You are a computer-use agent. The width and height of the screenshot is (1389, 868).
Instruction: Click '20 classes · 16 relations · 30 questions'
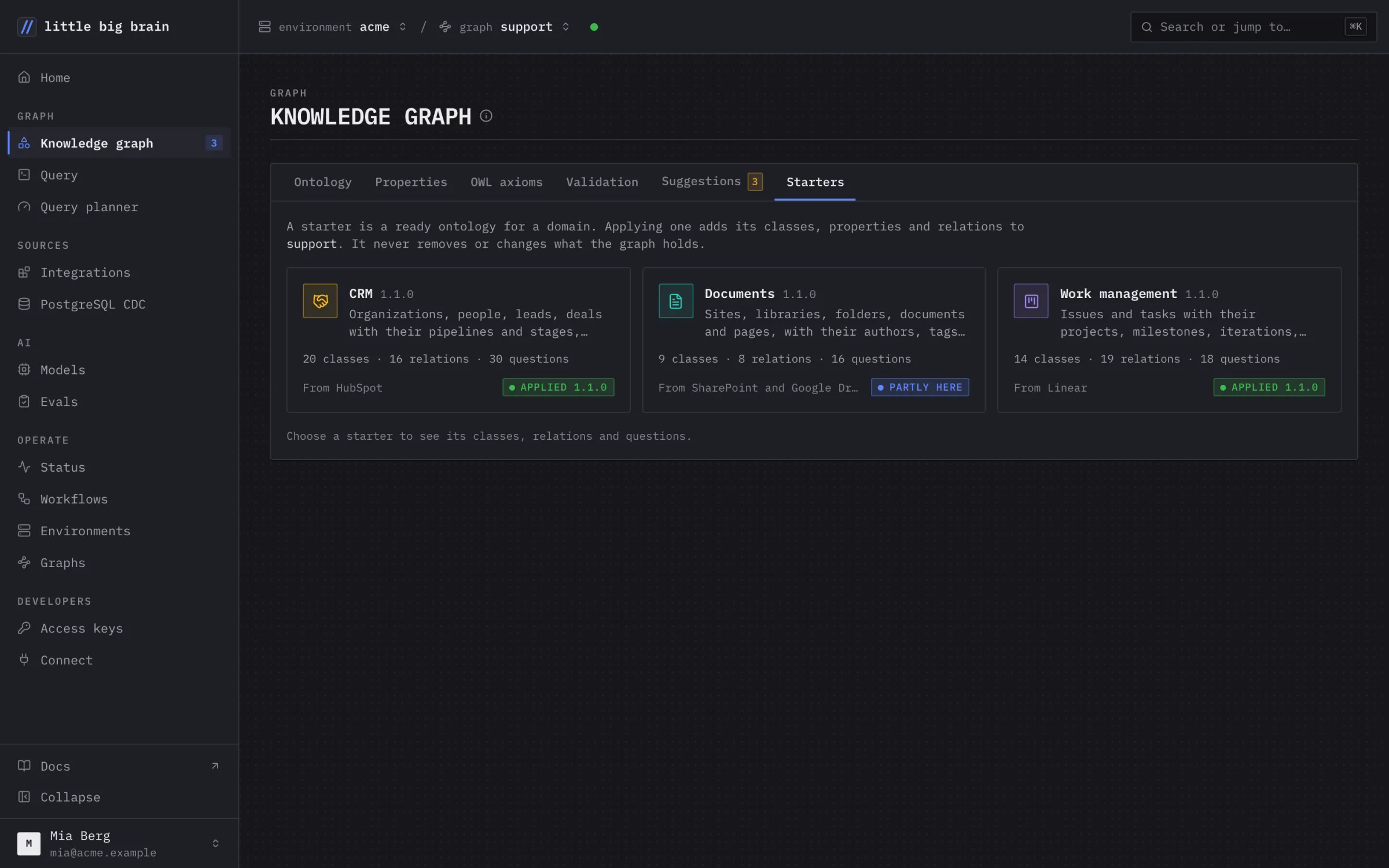[436, 359]
